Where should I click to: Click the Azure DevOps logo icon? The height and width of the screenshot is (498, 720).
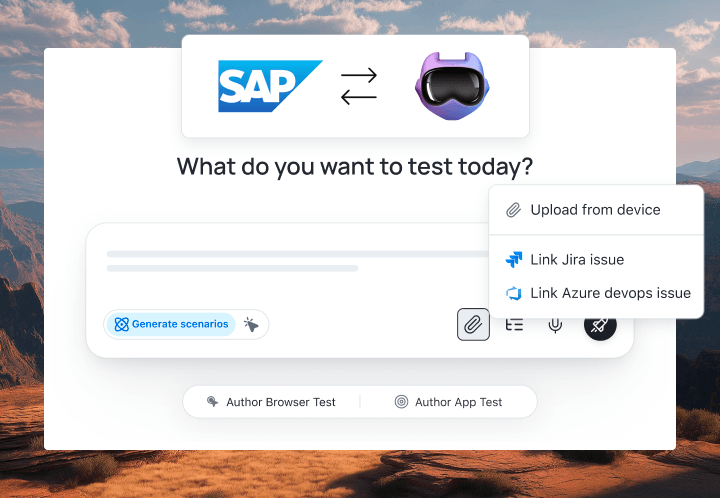click(x=514, y=293)
